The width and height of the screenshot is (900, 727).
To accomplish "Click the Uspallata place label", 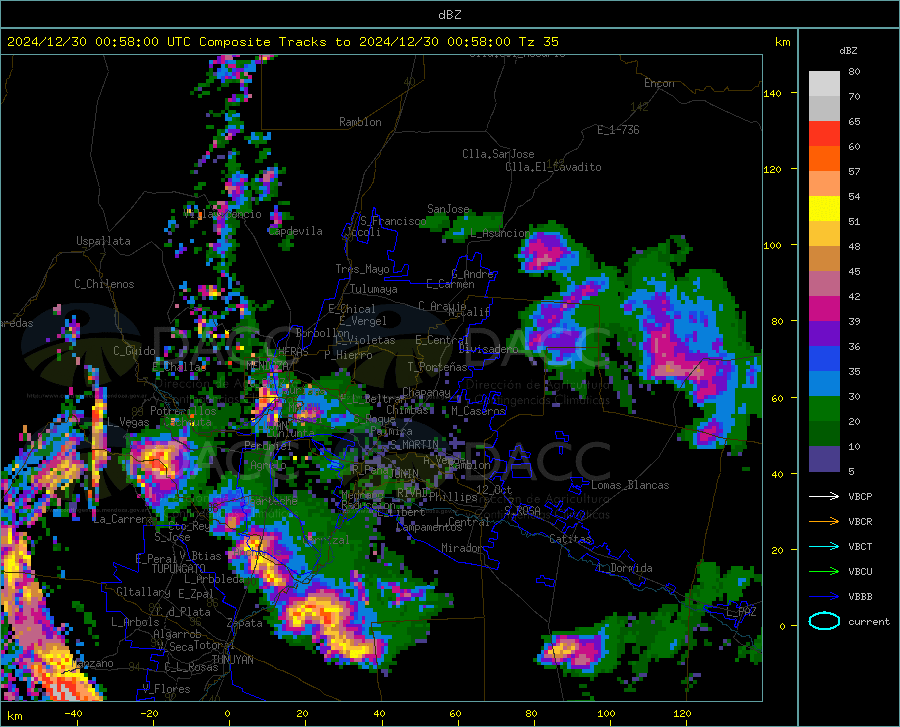I will point(103,241).
